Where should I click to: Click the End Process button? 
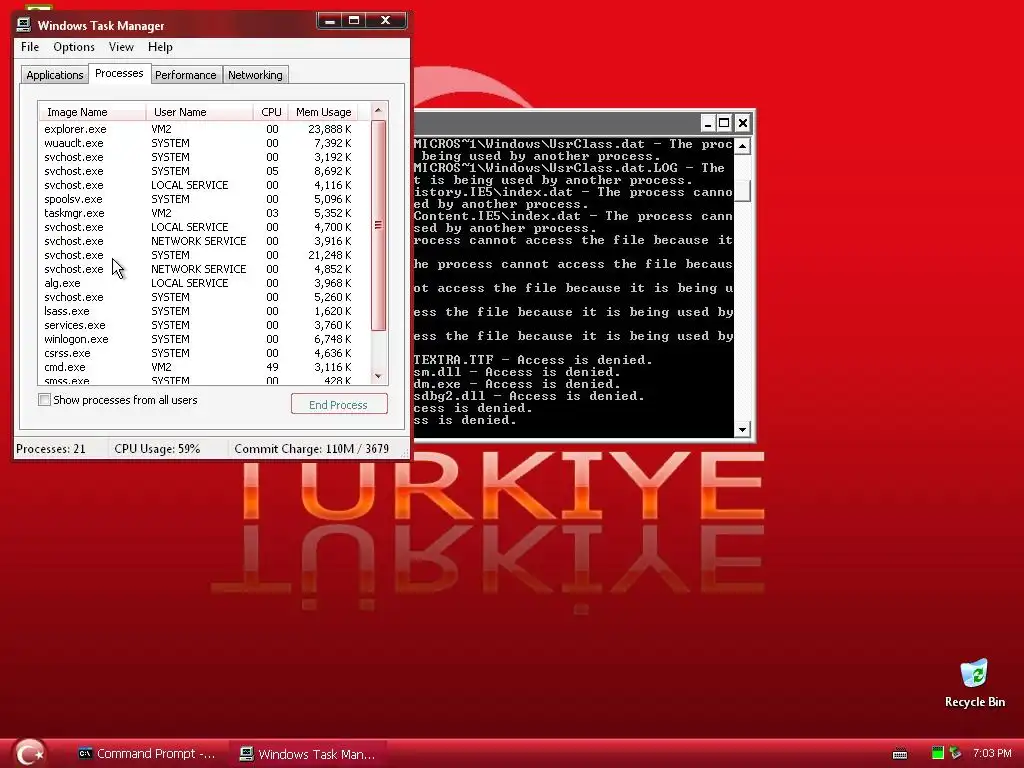[x=339, y=404]
